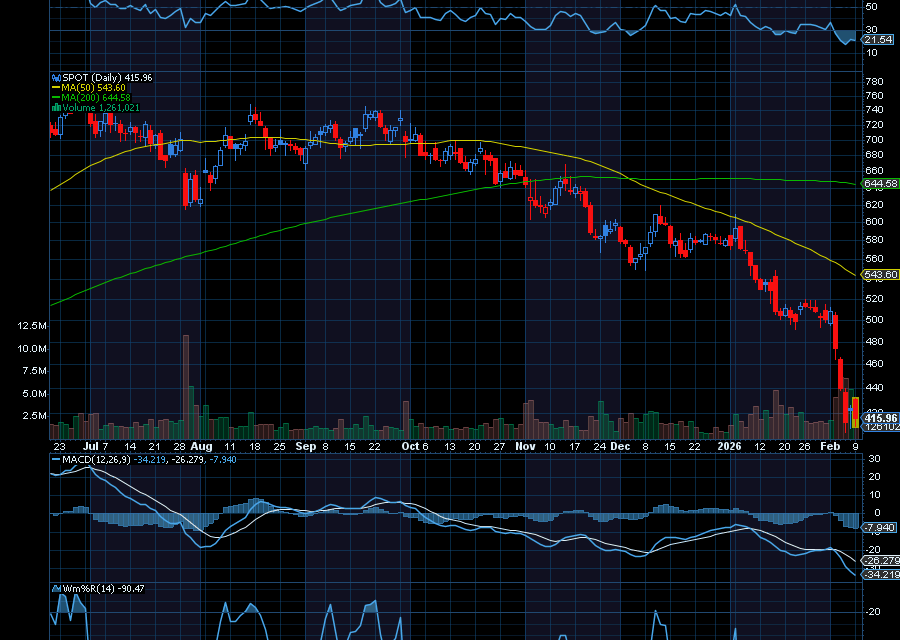Click the -34.219 MACD value tag

pyautogui.click(x=880, y=575)
